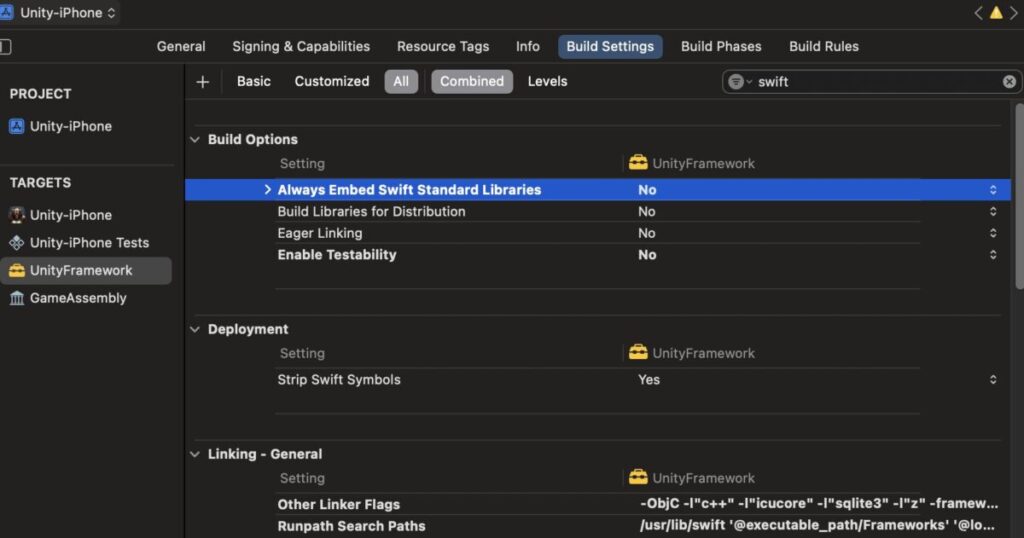This screenshot has width=1024, height=538.
Task: Select the UnityFramework target
Action: (x=86, y=270)
